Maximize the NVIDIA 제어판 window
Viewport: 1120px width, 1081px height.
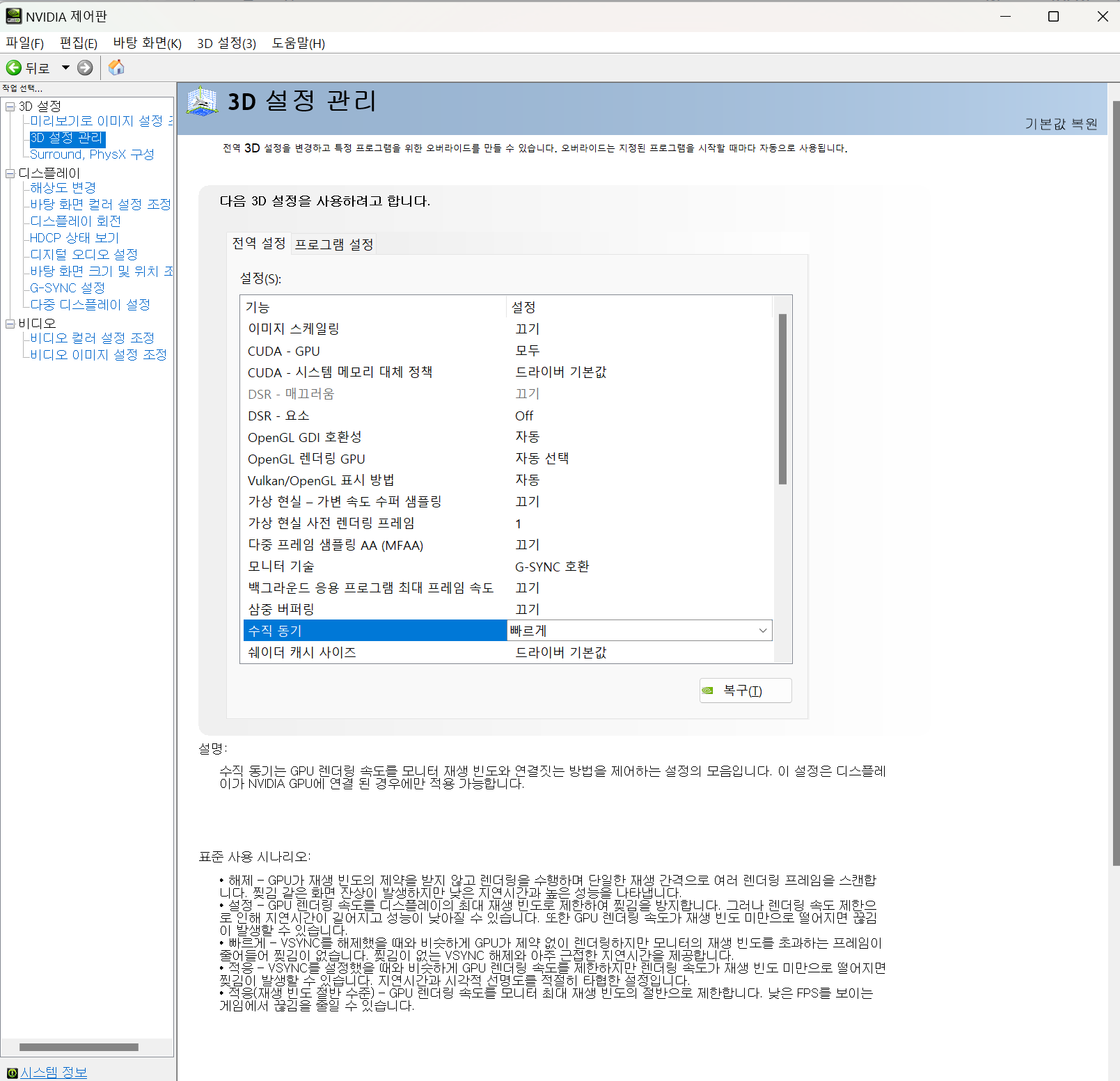(x=1053, y=16)
